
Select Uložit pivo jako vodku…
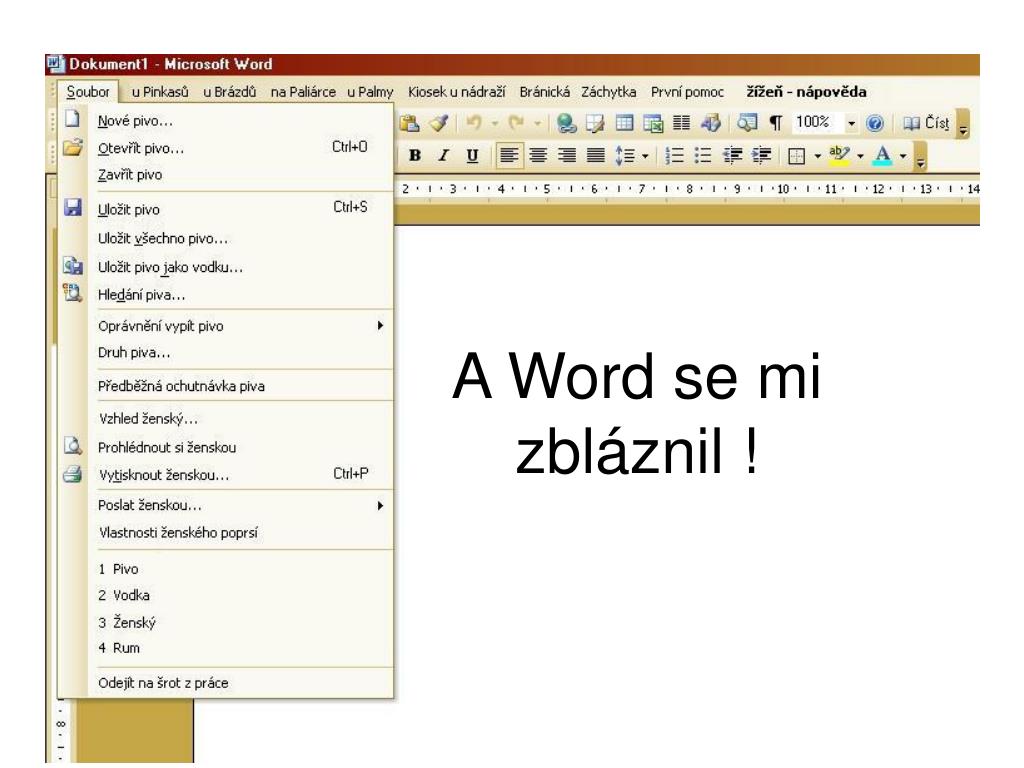pos(226,267)
